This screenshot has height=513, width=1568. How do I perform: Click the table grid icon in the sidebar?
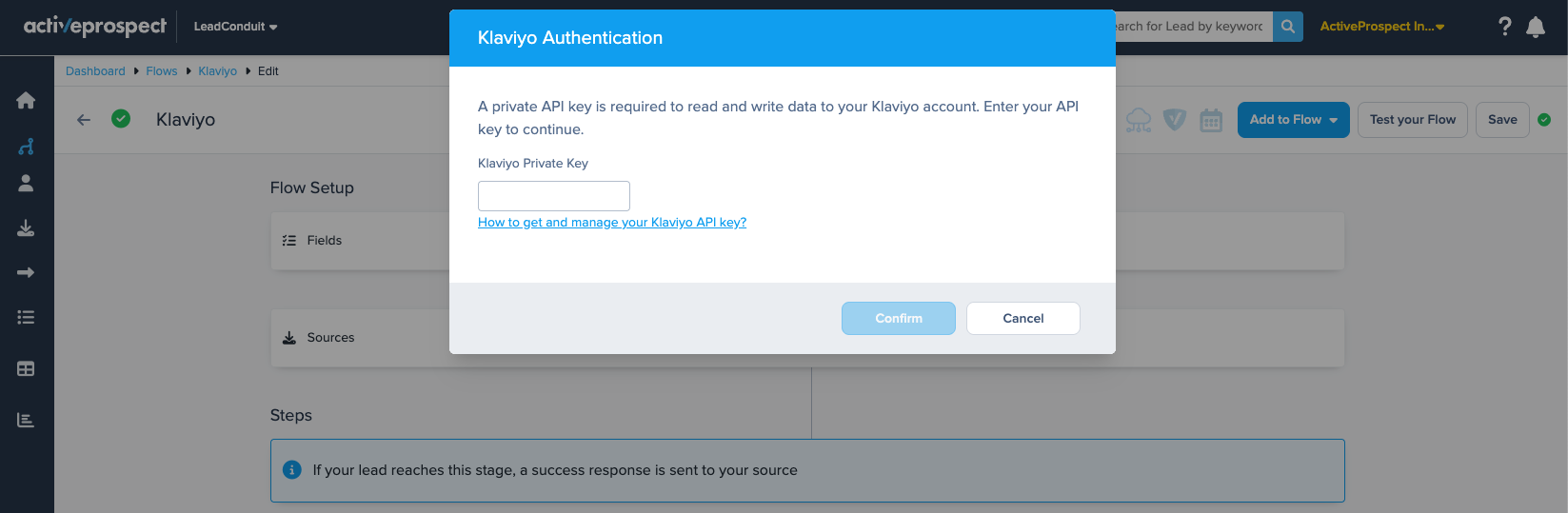[26, 368]
